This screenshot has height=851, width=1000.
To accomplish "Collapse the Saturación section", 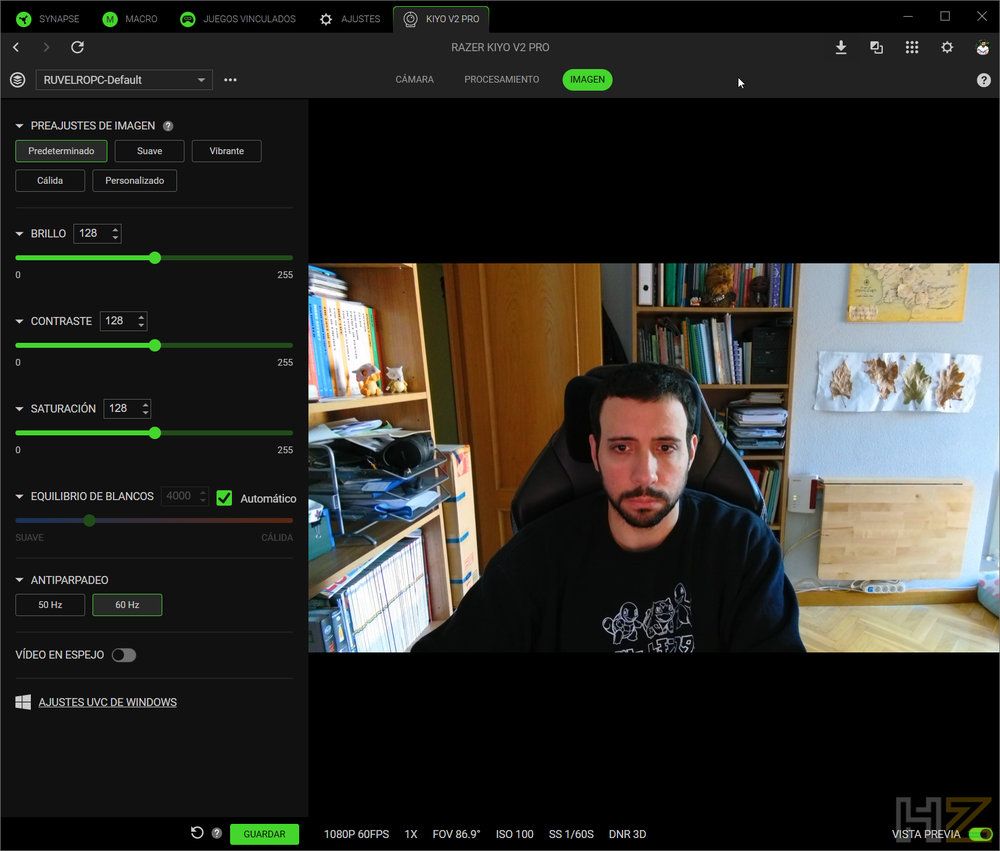I will click(x=19, y=408).
